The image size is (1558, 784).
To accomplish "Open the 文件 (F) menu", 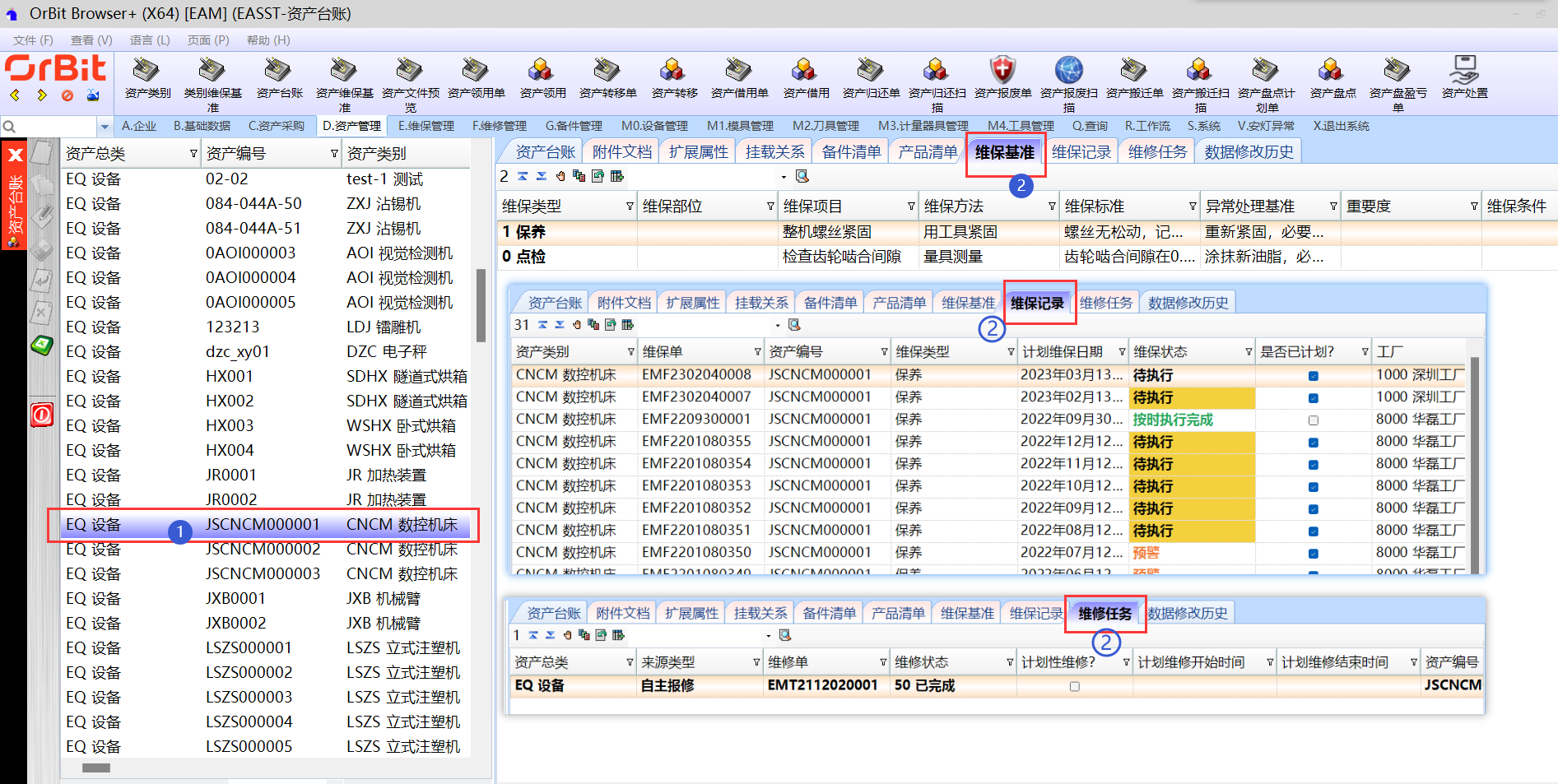I will pos(33,40).
